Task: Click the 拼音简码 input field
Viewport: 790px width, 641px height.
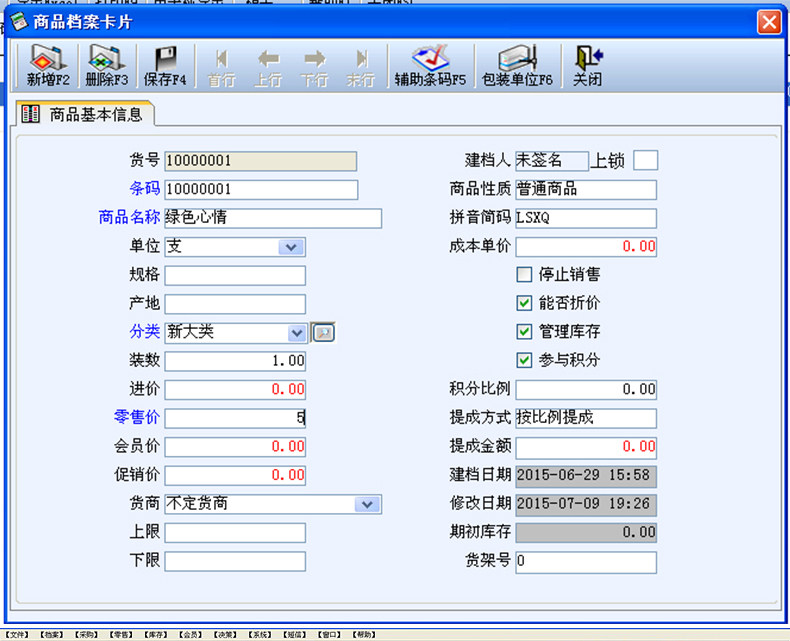Action: [586, 218]
